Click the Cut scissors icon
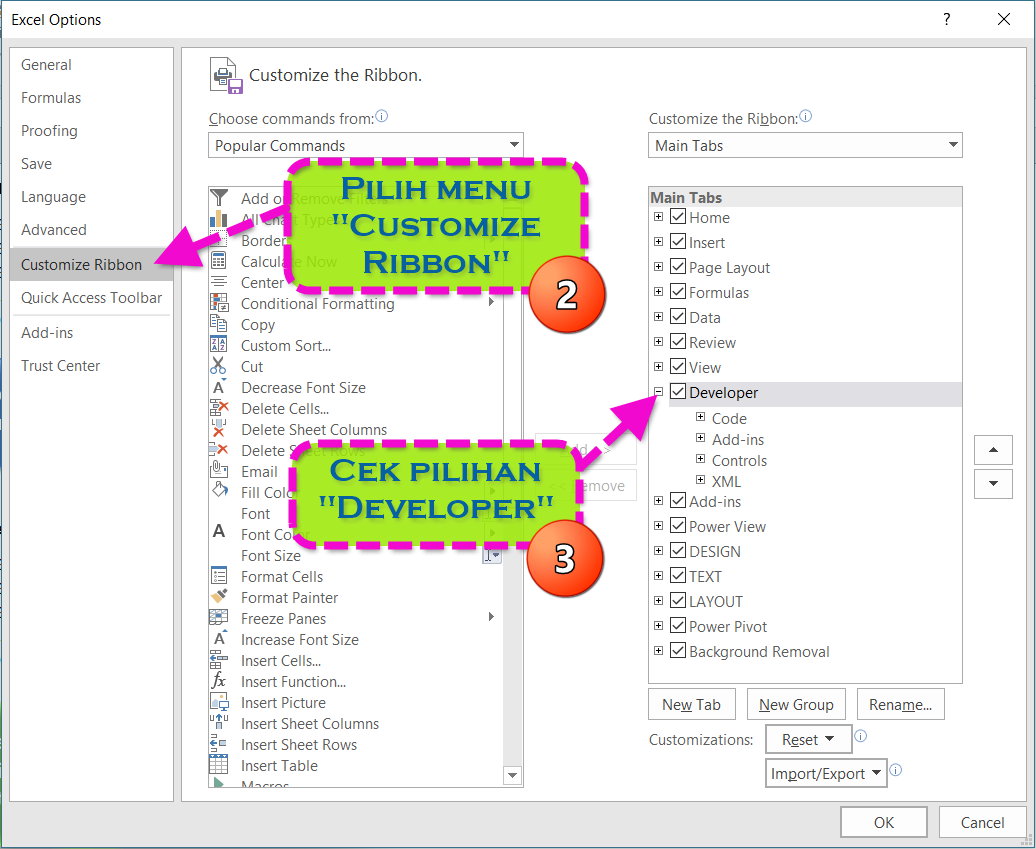The width and height of the screenshot is (1036, 849). [x=219, y=366]
